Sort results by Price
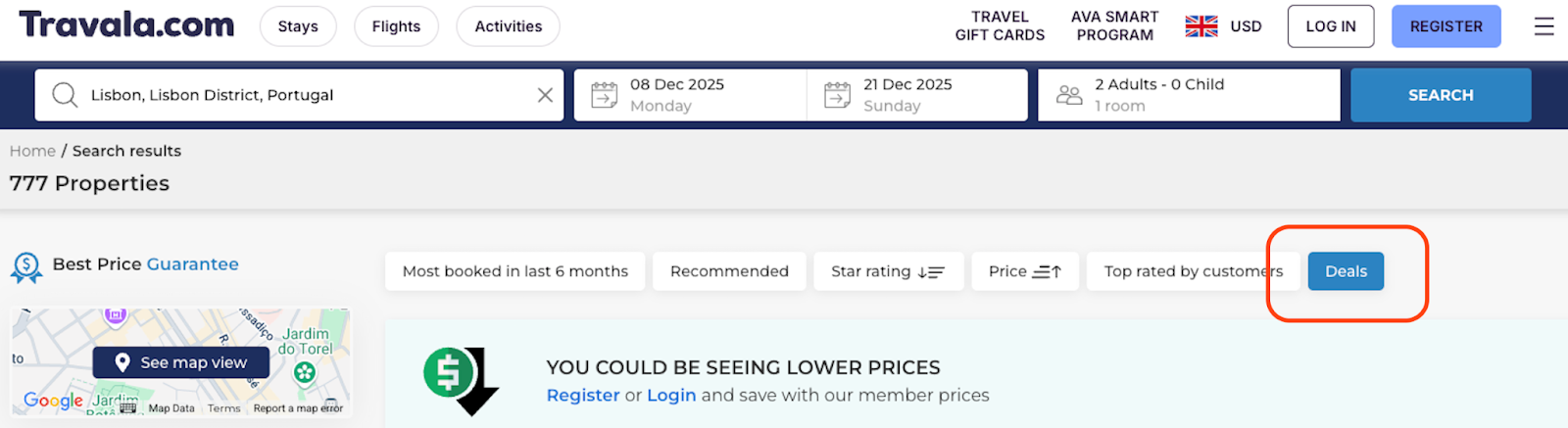The width and height of the screenshot is (1568, 428). pos(1024,271)
